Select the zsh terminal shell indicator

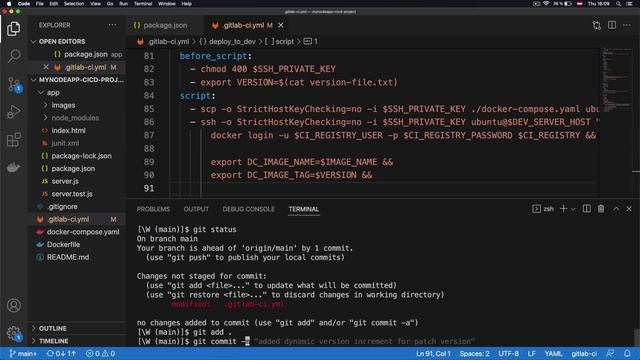click(543, 209)
